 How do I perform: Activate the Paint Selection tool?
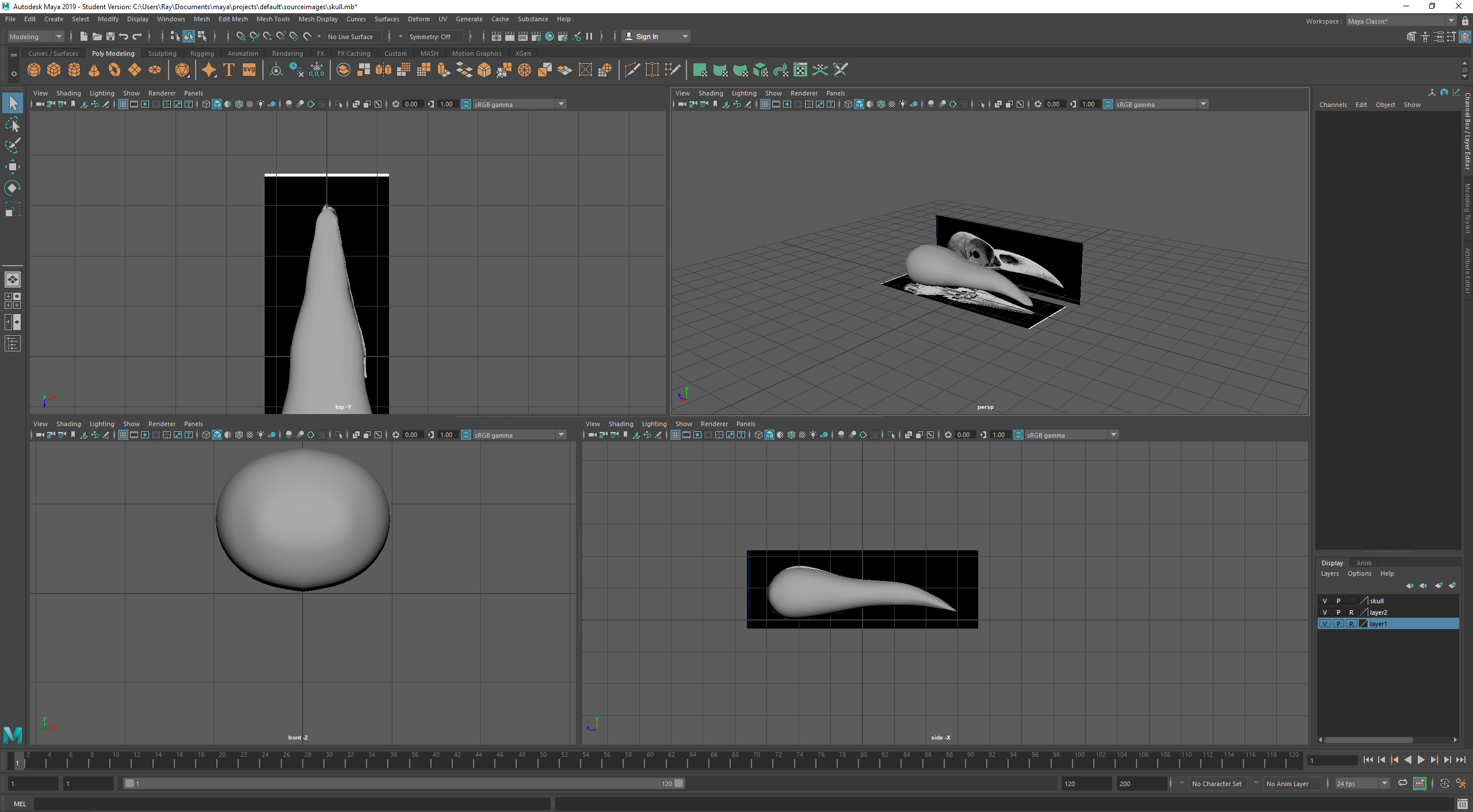pyautogui.click(x=13, y=145)
